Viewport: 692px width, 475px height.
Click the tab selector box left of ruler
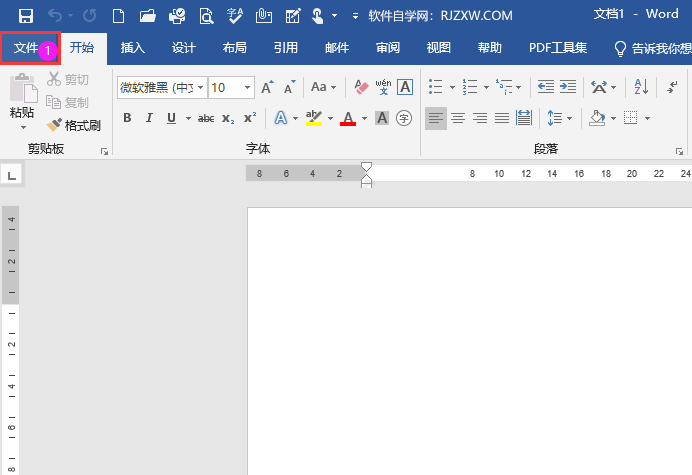click(x=11, y=176)
